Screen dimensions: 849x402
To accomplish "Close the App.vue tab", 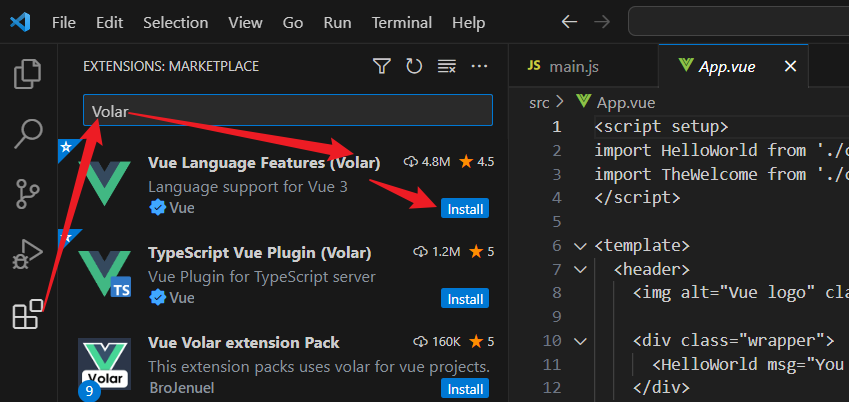I will pyautogui.click(x=791, y=66).
